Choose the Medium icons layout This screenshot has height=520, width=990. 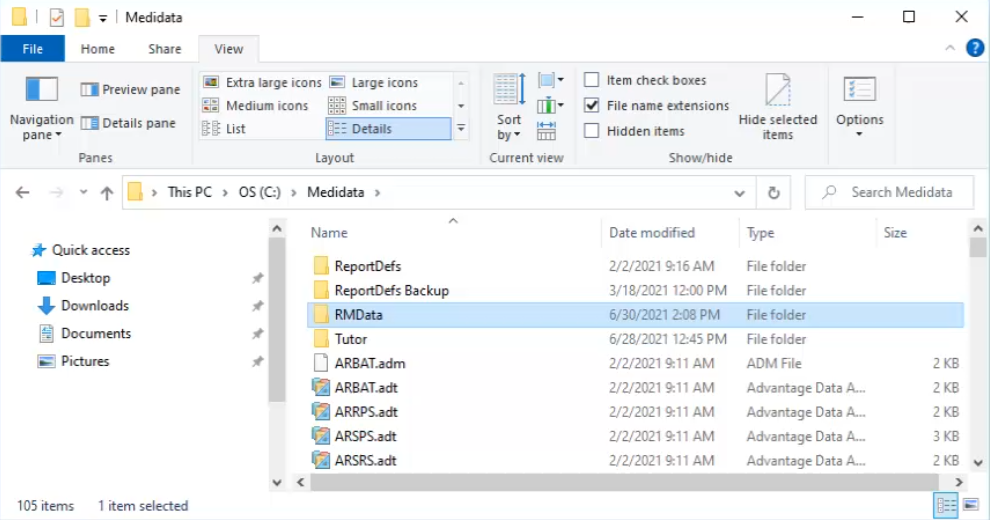click(x=255, y=105)
